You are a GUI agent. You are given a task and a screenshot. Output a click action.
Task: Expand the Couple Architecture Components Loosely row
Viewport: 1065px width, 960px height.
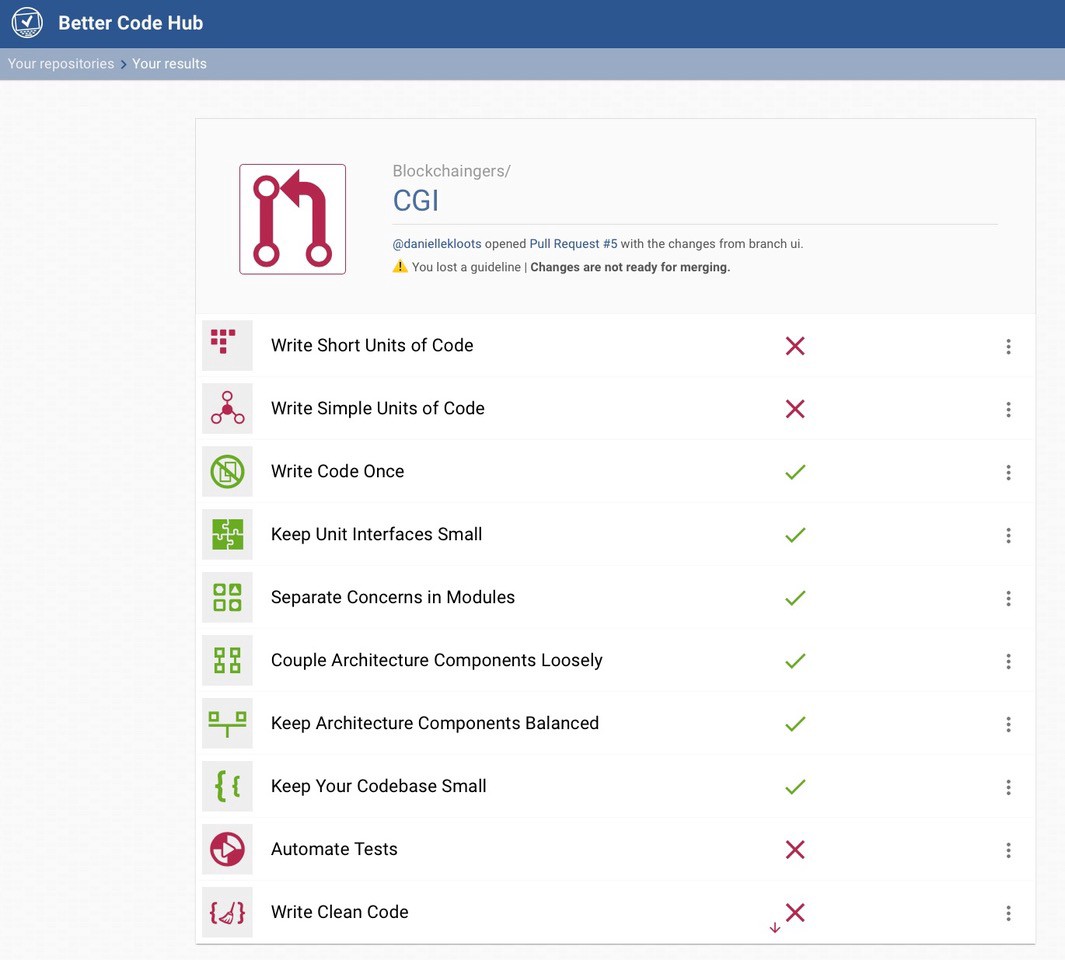coord(1008,661)
